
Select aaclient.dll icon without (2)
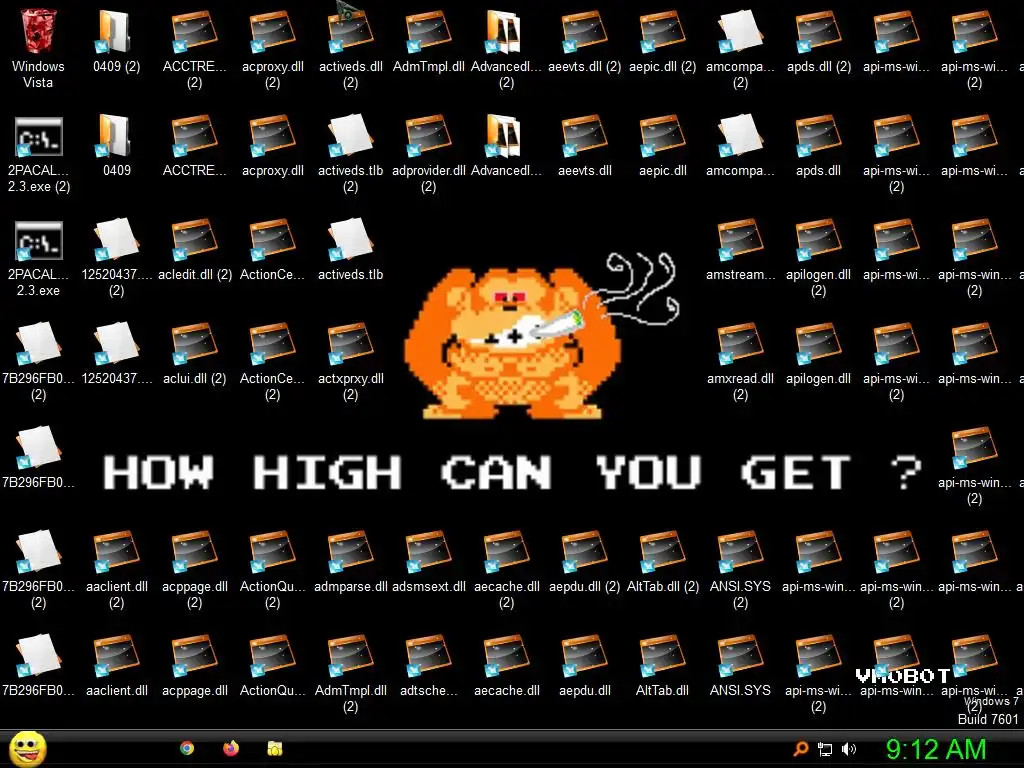pyautogui.click(x=116, y=656)
